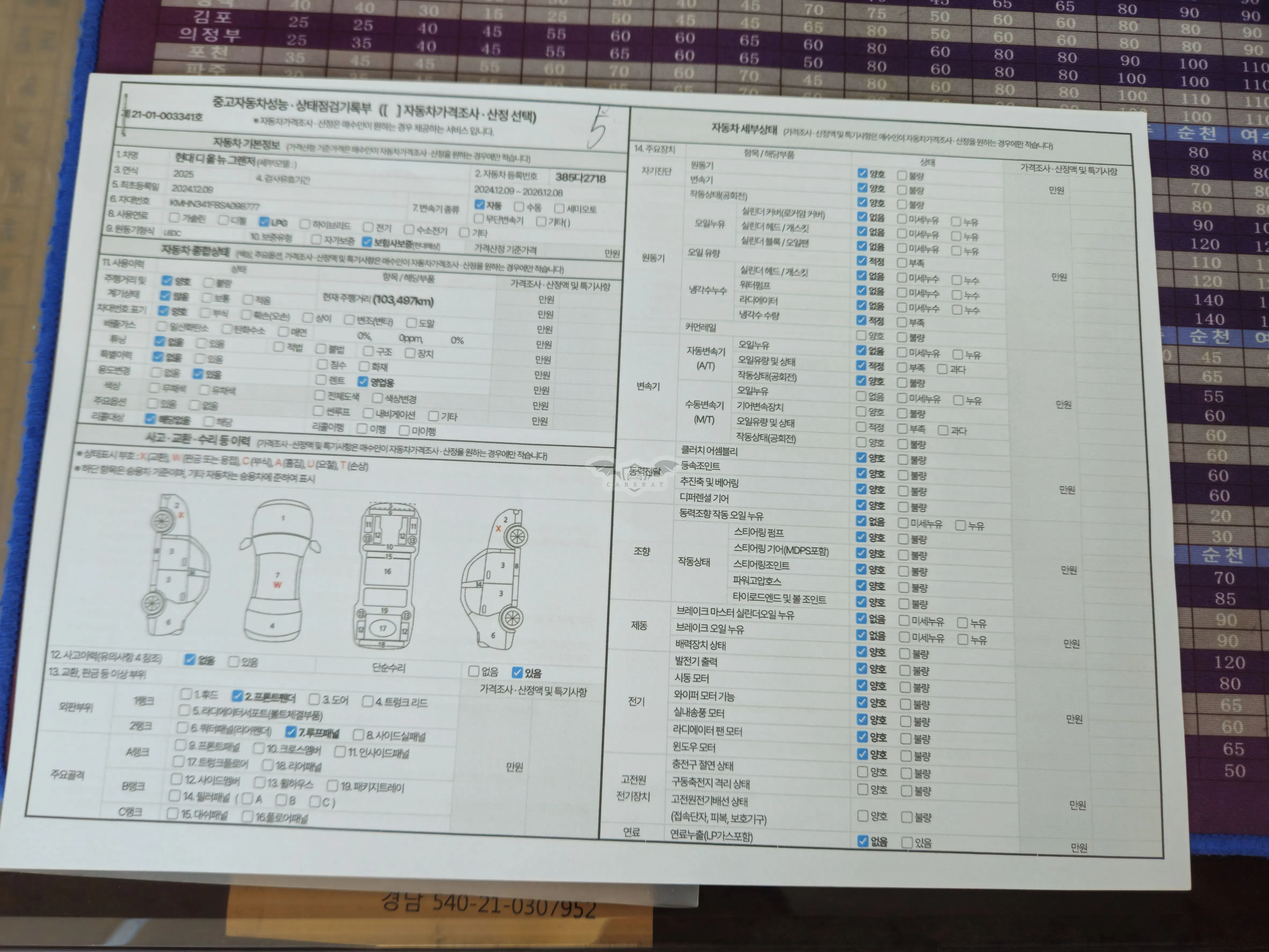The image size is (1269, 952).
Task: Select the model year 2025 beside 연식
Action: (x=183, y=173)
